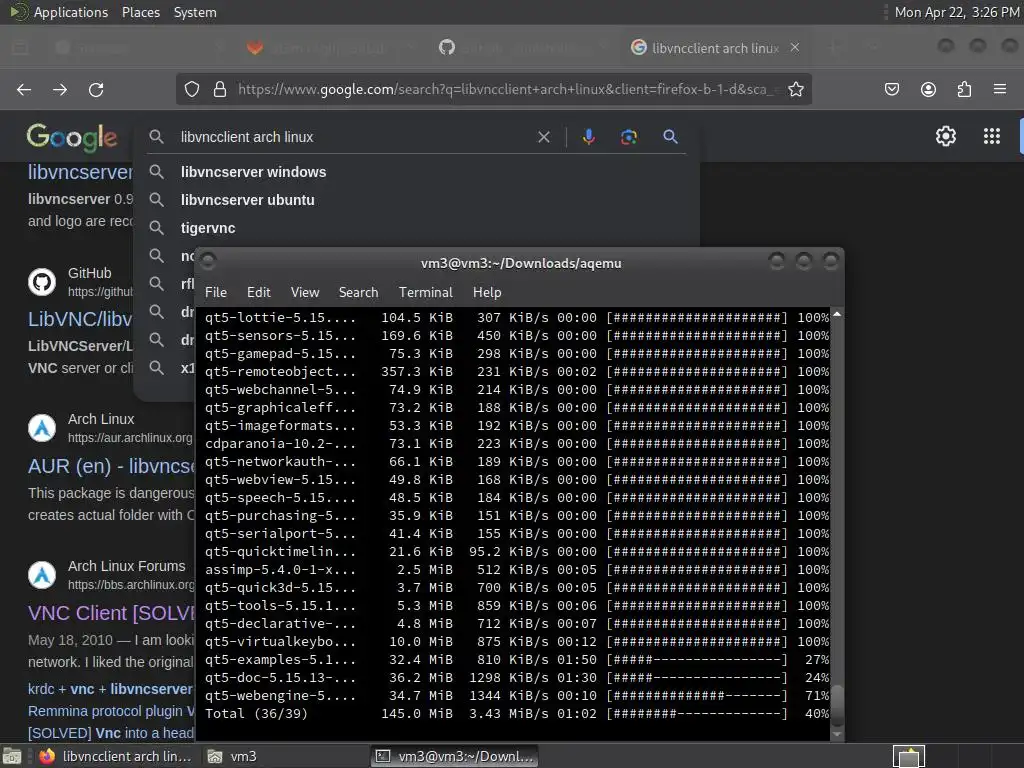Image resolution: width=1024 pixels, height=768 pixels.
Task: Open the Terminal menu in terminal
Action: tap(426, 293)
